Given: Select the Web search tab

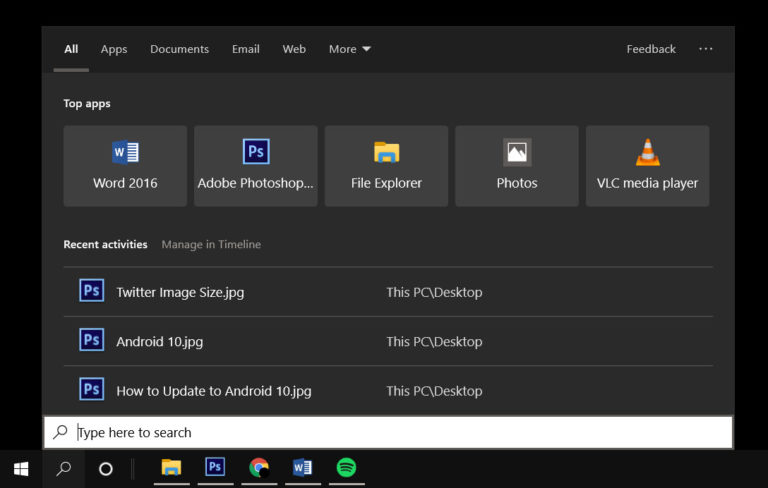Looking at the screenshot, I should pos(294,49).
